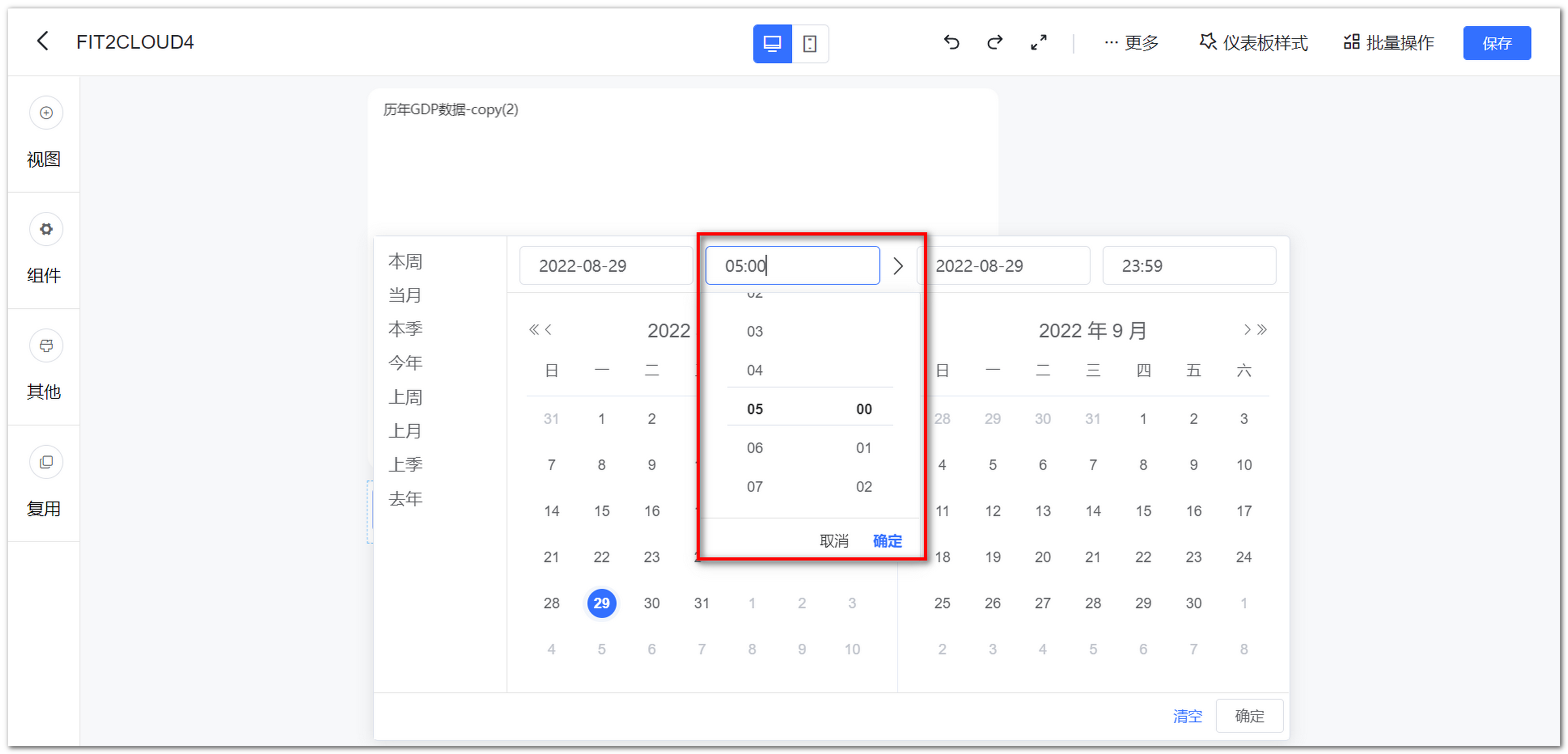Go to previous month arrow

click(x=548, y=330)
